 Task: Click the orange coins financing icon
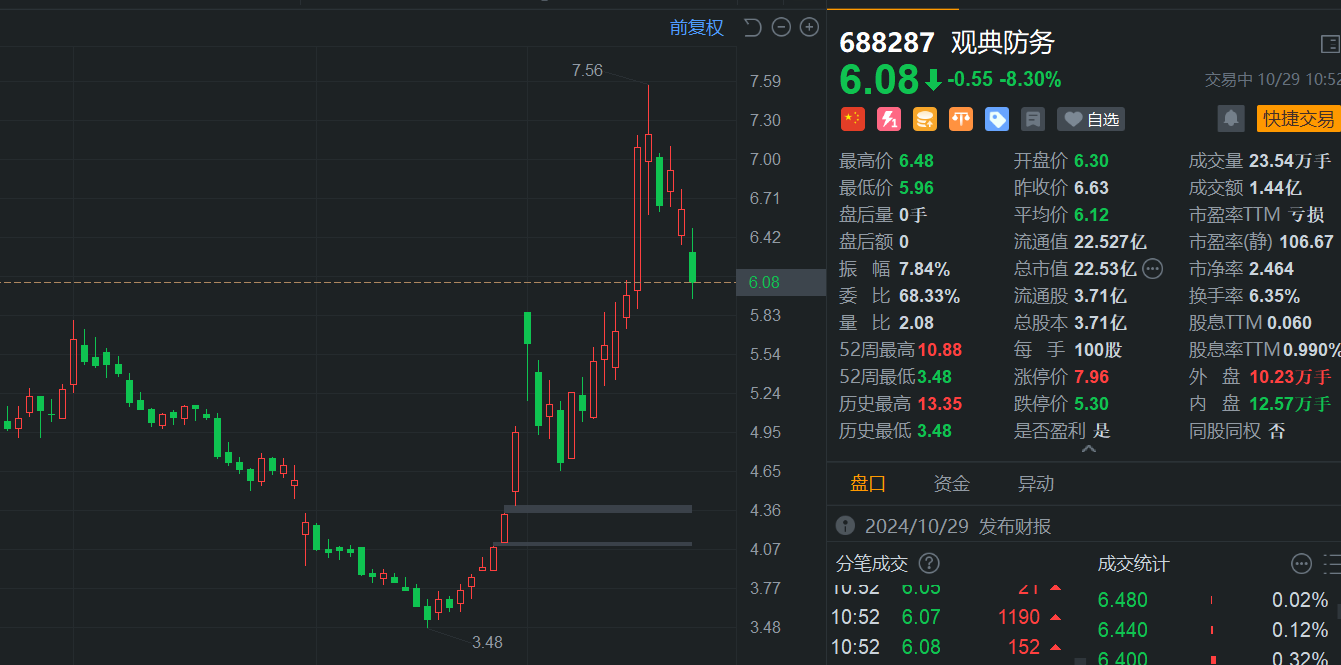click(x=925, y=119)
